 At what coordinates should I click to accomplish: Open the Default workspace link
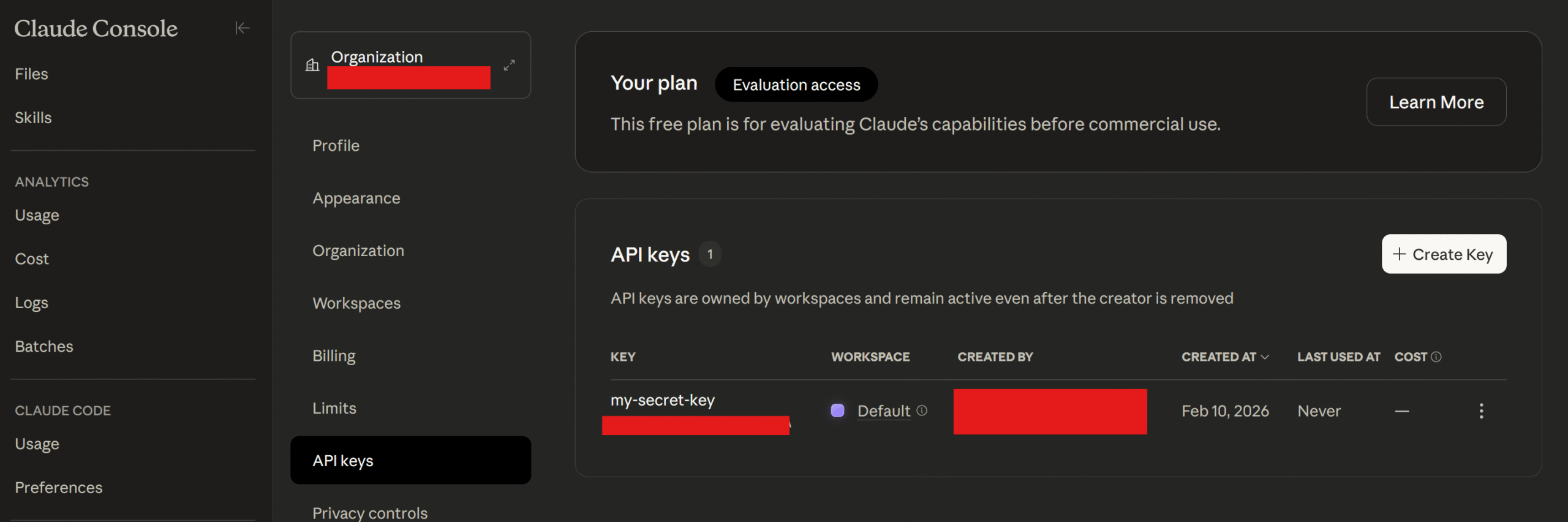tap(883, 411)
